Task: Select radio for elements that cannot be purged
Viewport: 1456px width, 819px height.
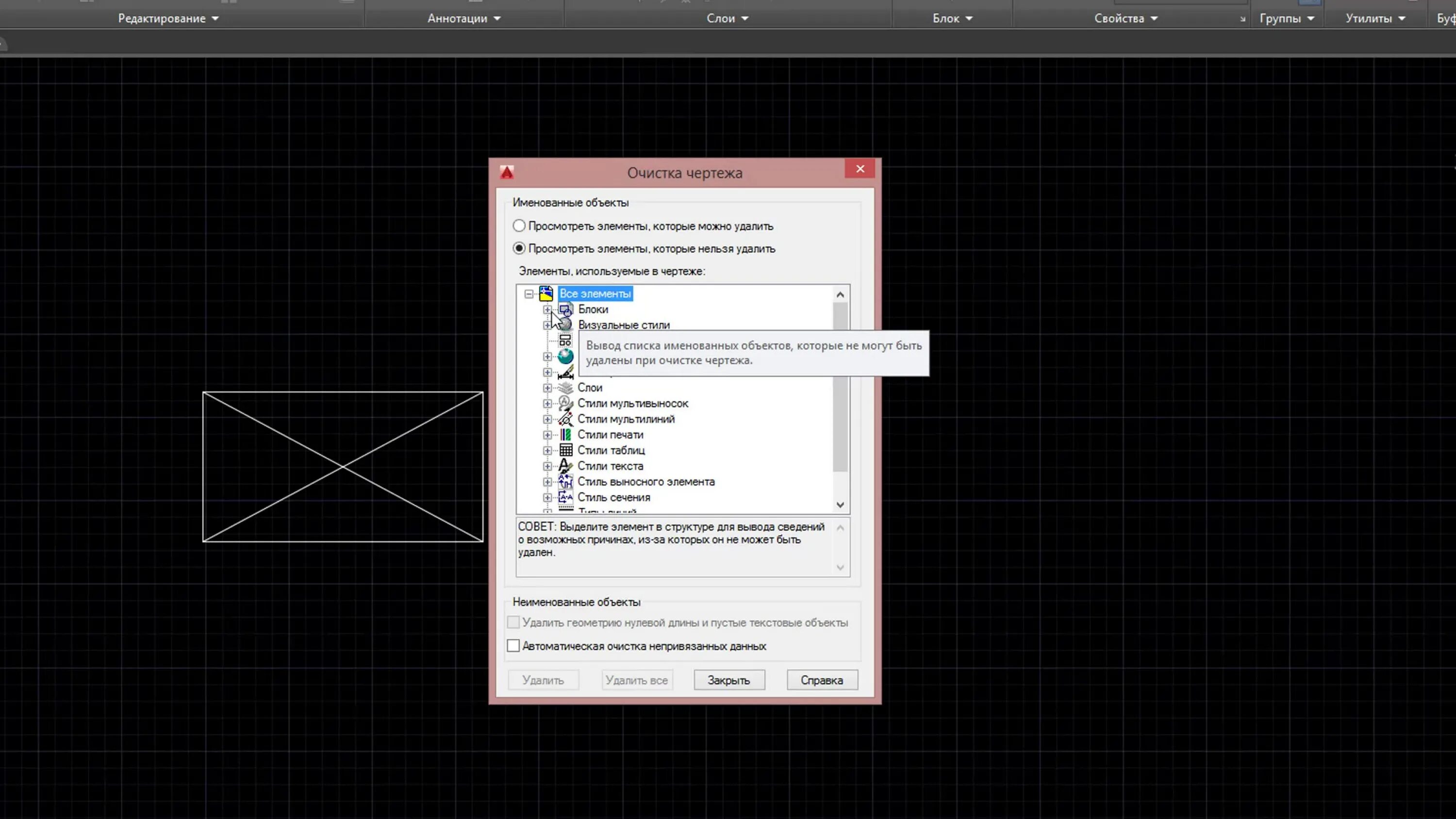Action: pyautogui.click(x=519, y=249)
